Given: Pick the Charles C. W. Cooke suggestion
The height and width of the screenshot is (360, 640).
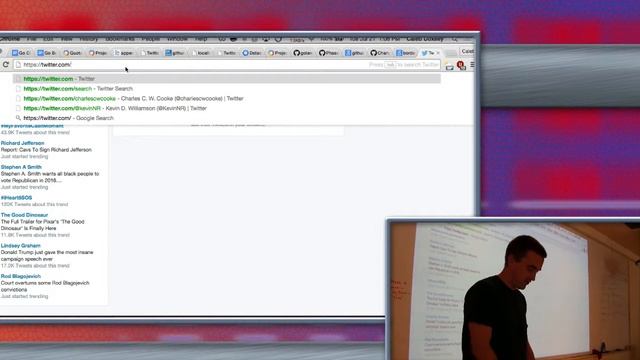Looking at the screenshot, I should (227, 98).
